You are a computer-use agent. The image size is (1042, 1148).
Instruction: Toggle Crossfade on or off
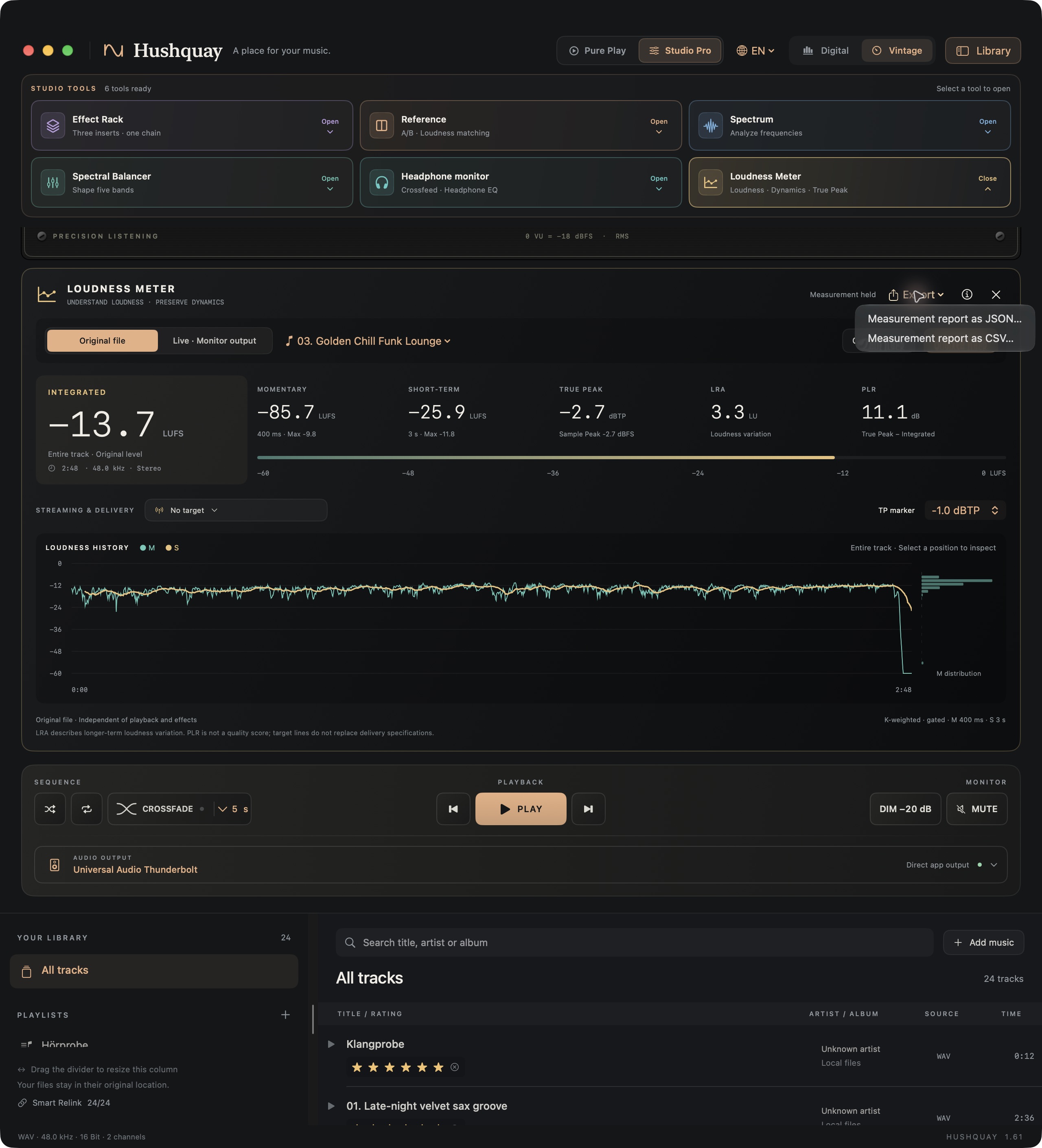pos(160,809)
